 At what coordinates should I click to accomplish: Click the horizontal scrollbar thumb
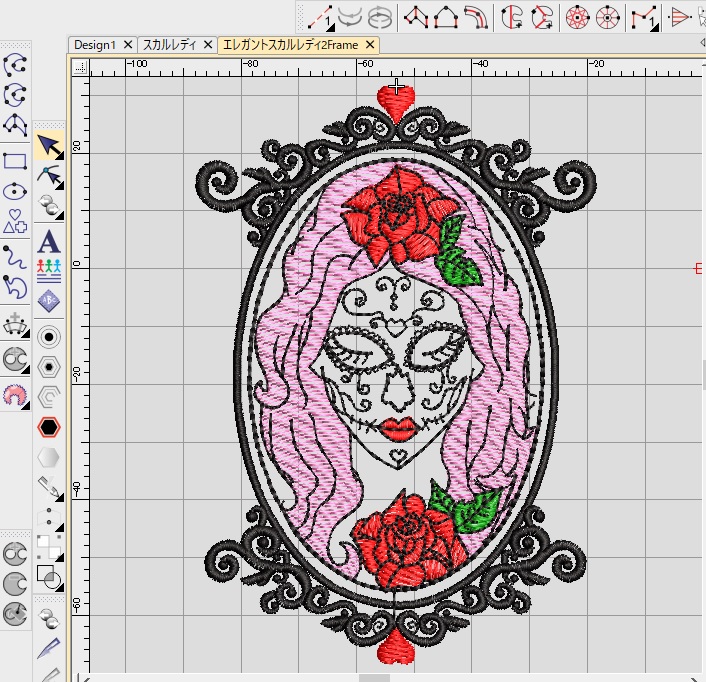[x=374, y=678]
